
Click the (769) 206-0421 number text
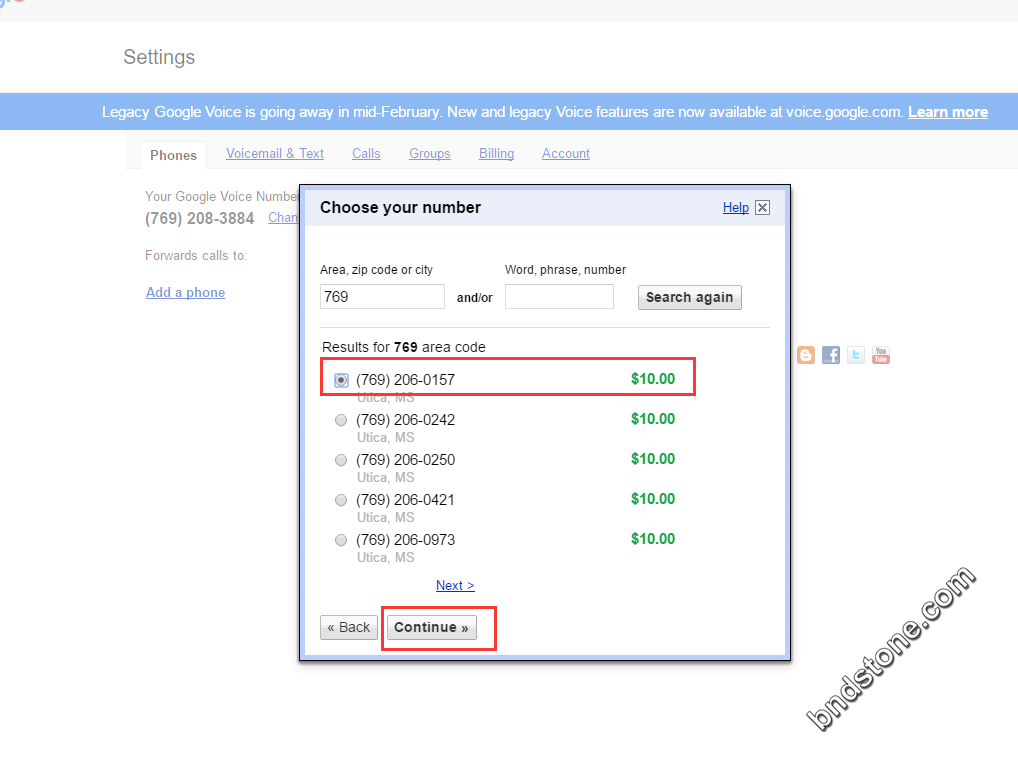point(406,500)
